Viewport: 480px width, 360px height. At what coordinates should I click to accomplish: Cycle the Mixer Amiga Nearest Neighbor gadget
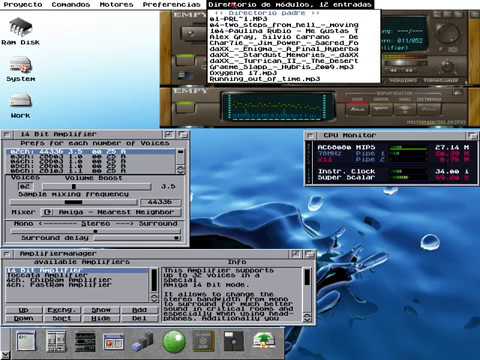pyautogui.click(x=112, y=212)
